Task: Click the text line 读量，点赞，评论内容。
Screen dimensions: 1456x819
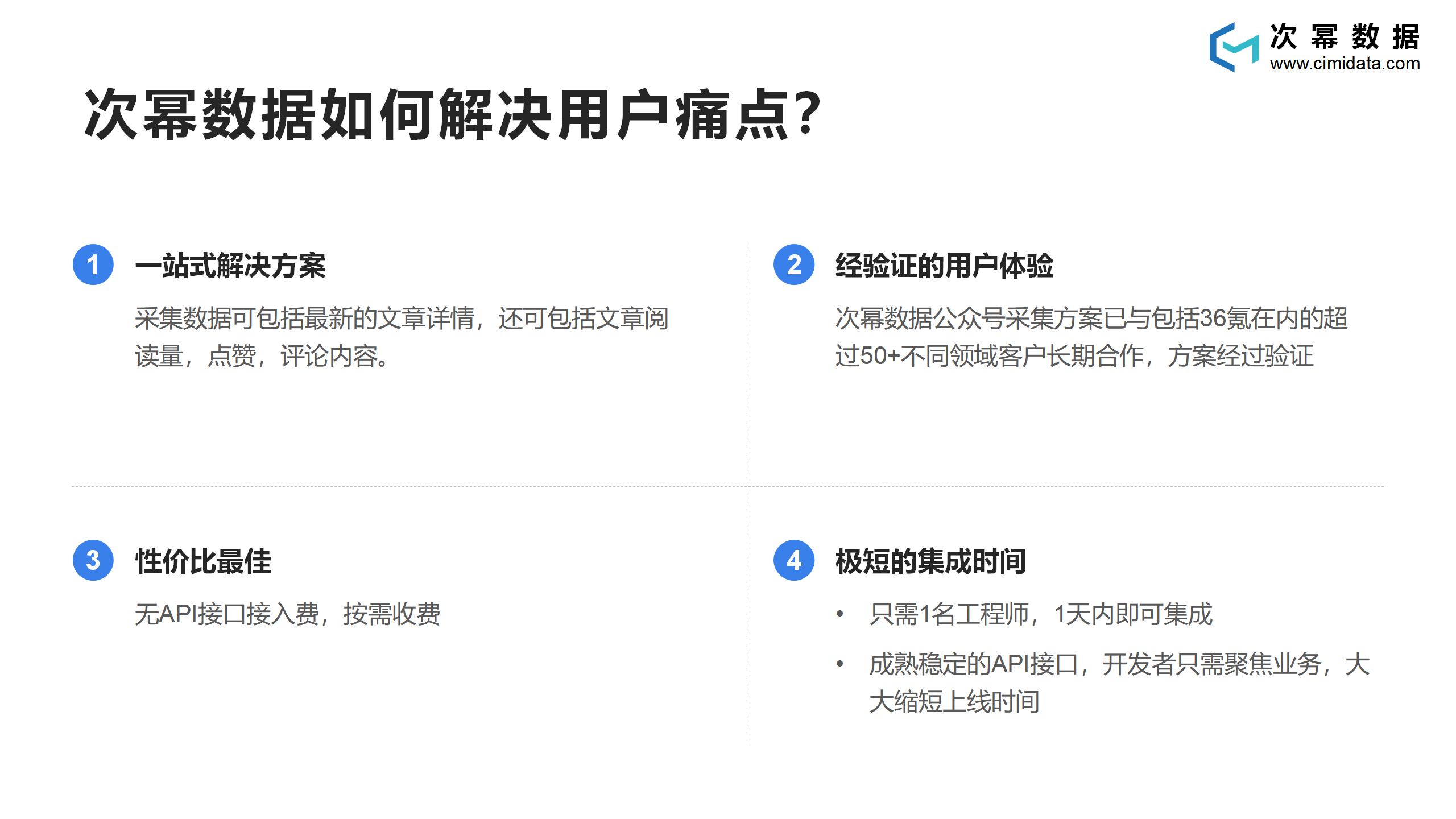Action: (x=262, y=356)
